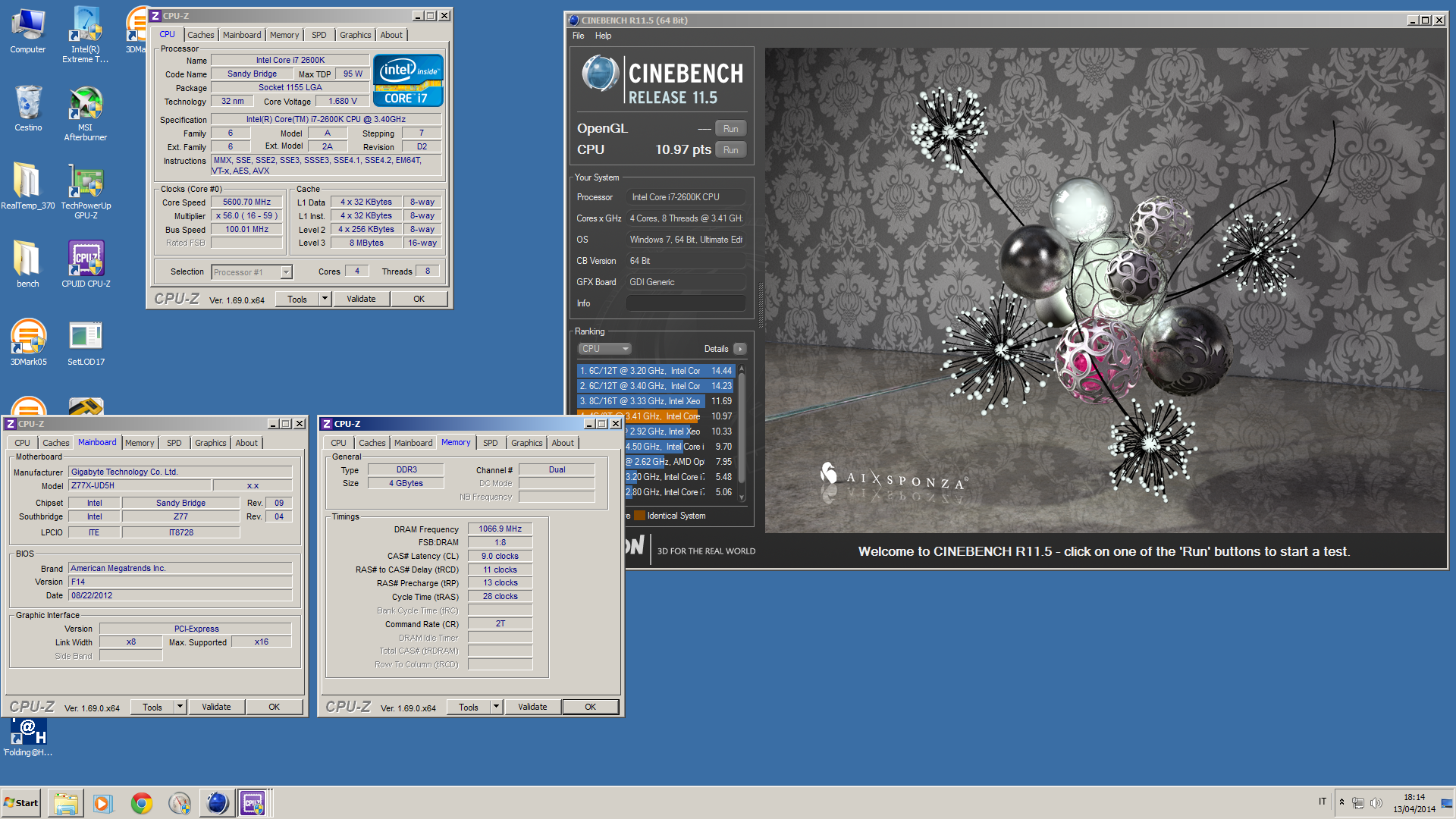Open CPU tab in Memory CPU-Z window
Image resolution: width=1456 pixels, height=819 pixels.
338,443
